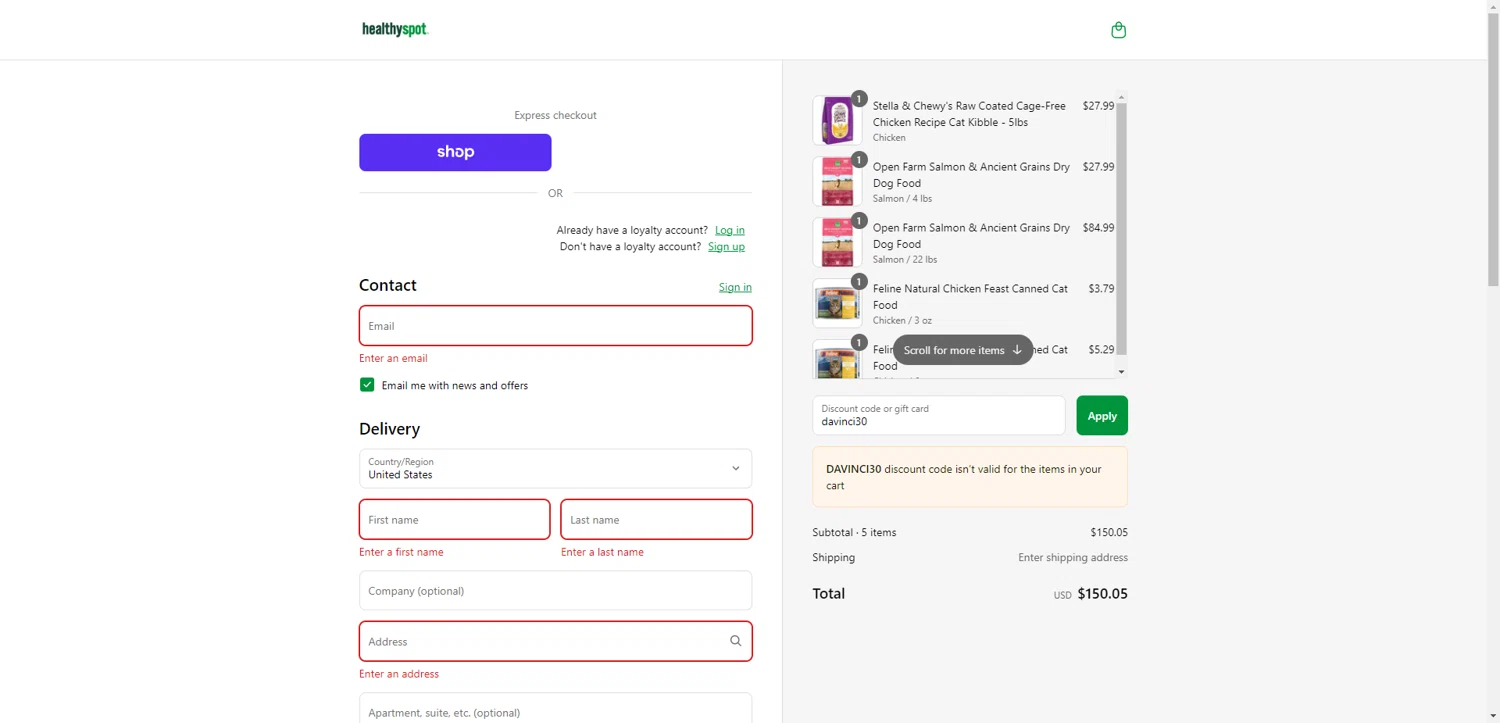Open the Country/Region dropdown
The height and width of the screenshot is (723, 1500).
[x=555, y=468]
